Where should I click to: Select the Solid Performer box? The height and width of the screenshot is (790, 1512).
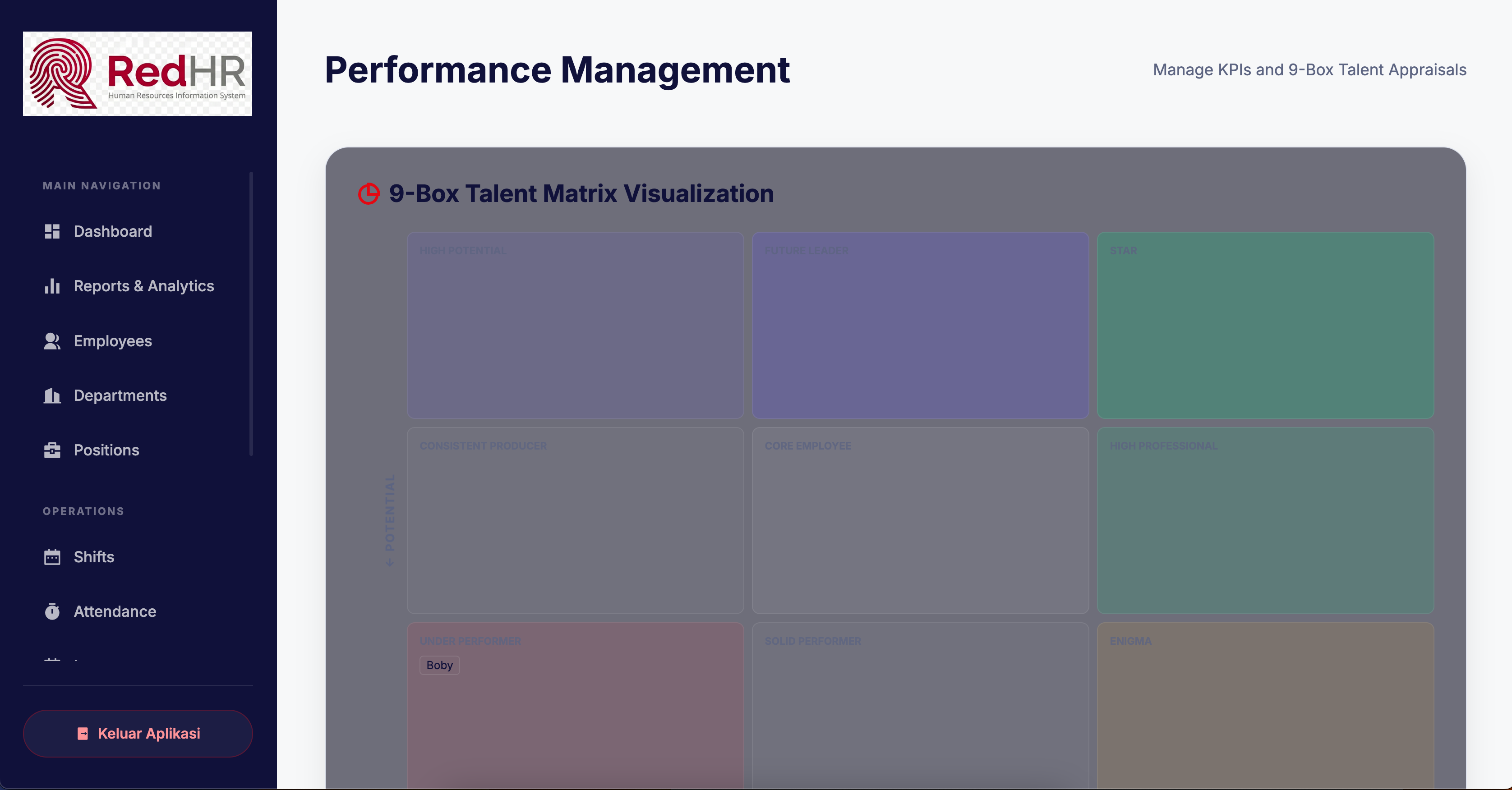920,706
